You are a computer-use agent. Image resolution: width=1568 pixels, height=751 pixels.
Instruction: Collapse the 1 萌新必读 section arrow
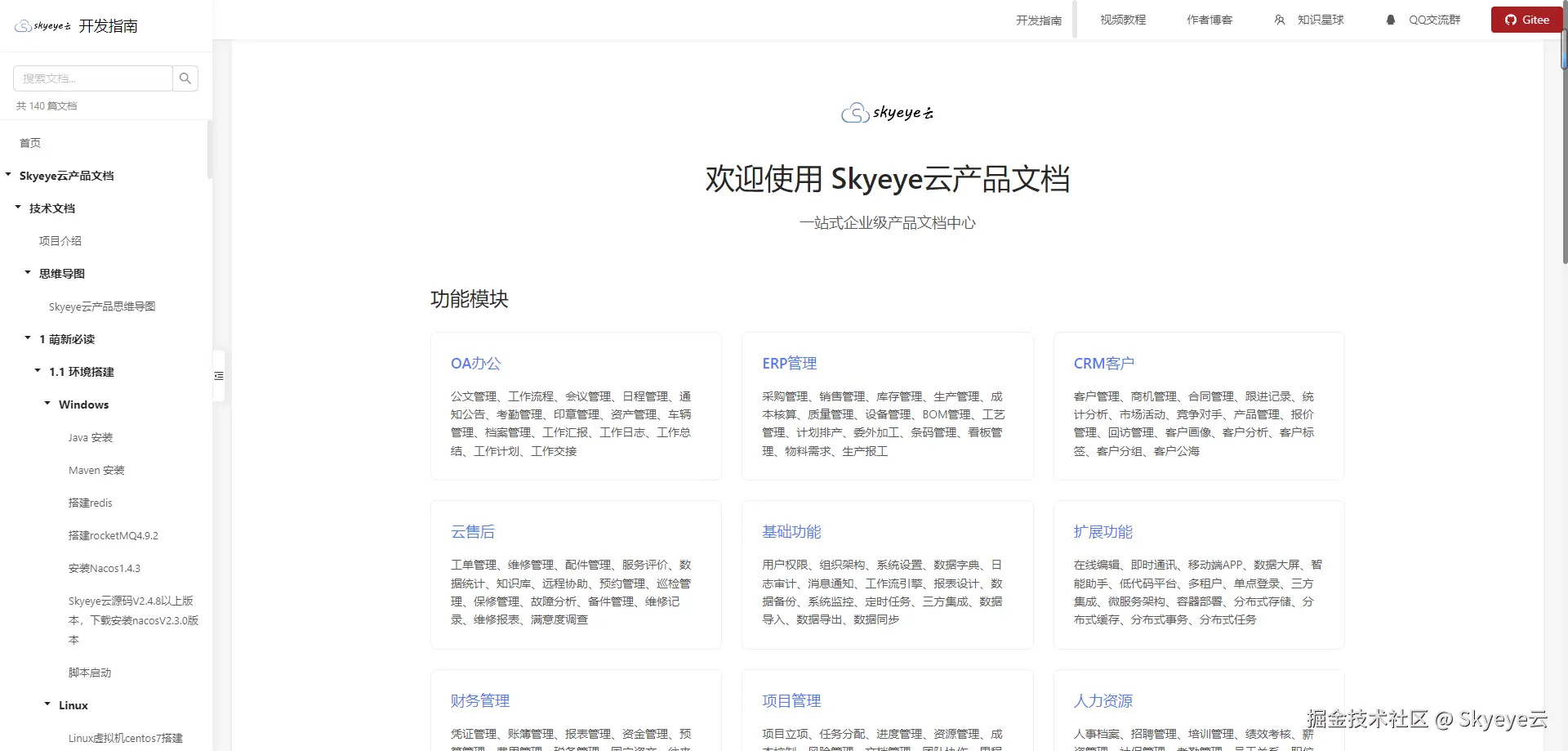click(x=28, y=338)
